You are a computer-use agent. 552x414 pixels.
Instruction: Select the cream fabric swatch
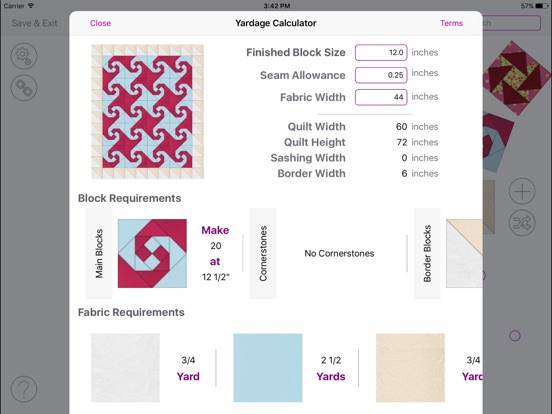pos(410,368)
